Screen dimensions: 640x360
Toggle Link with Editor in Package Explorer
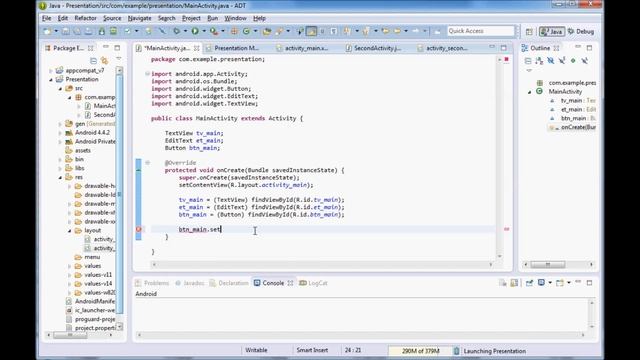coord(104,61)
